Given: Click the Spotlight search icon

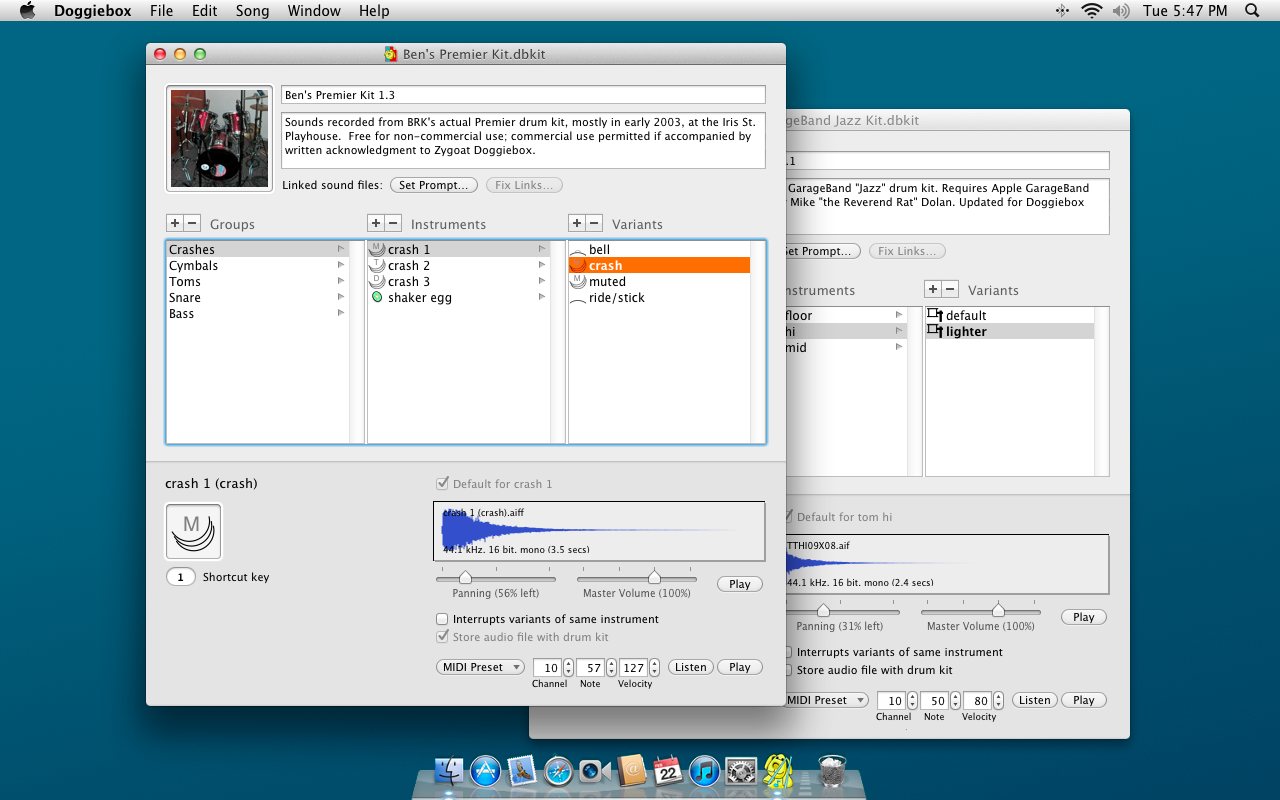Looking at the screenshot, I should click(1252, 11).
